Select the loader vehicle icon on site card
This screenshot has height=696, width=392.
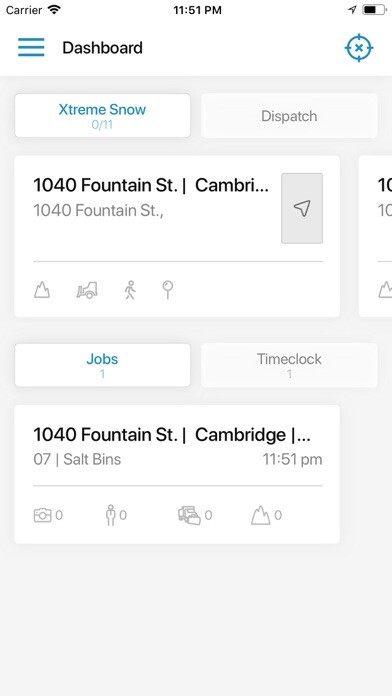pos(87,291)
